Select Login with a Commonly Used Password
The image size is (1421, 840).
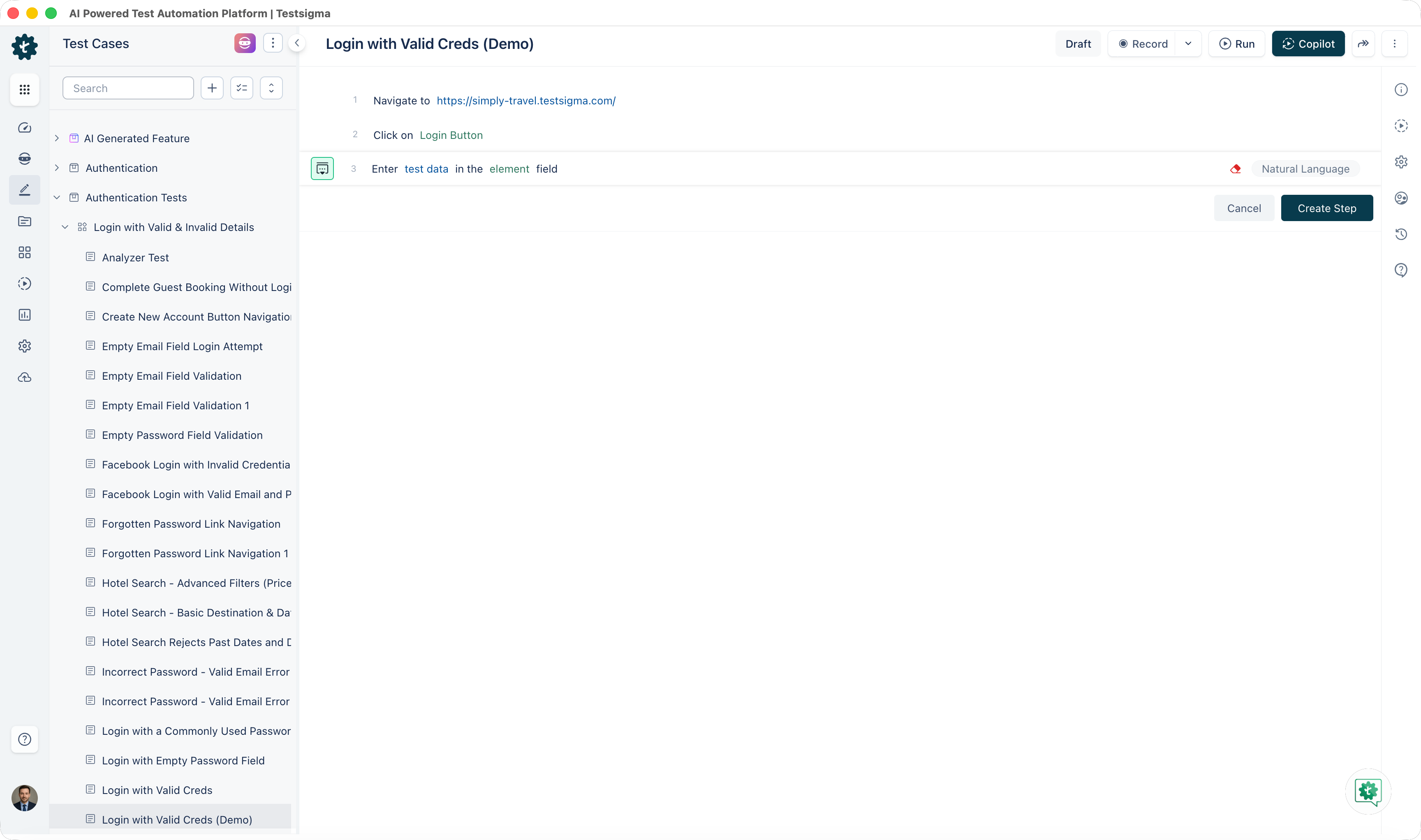[x=196, y=732]
